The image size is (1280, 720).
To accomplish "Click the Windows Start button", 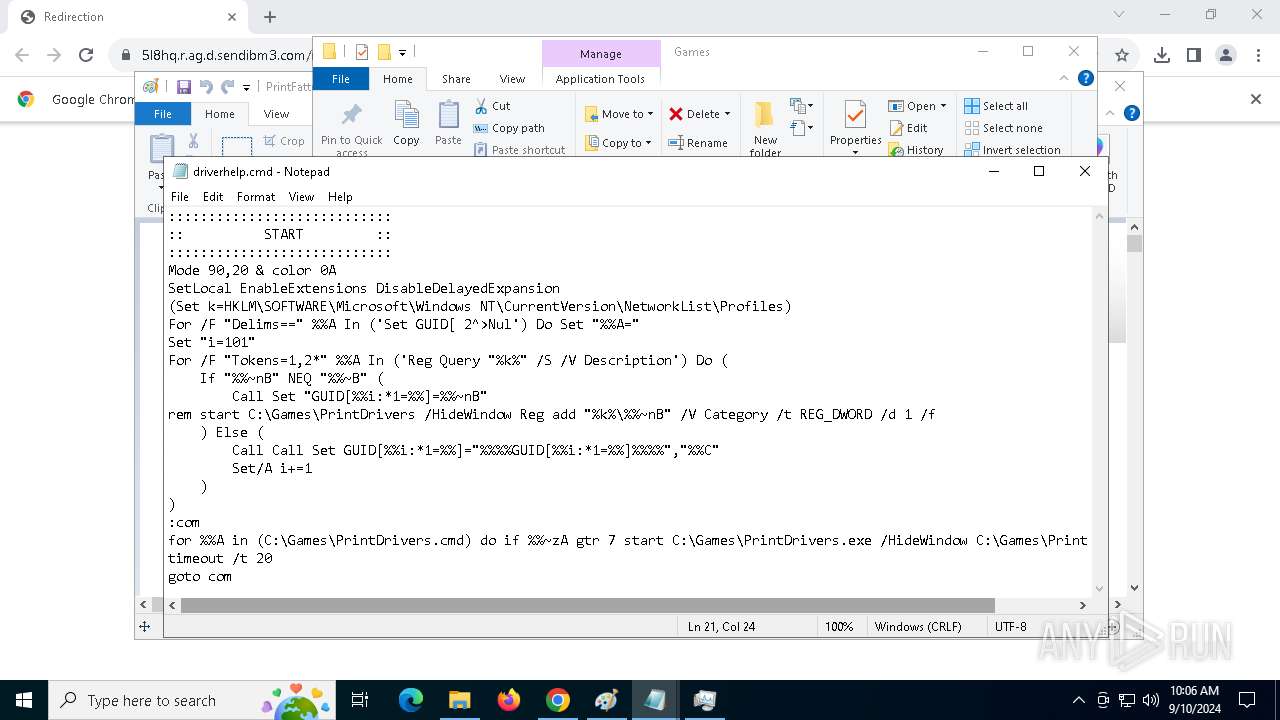I will [24, 700].
